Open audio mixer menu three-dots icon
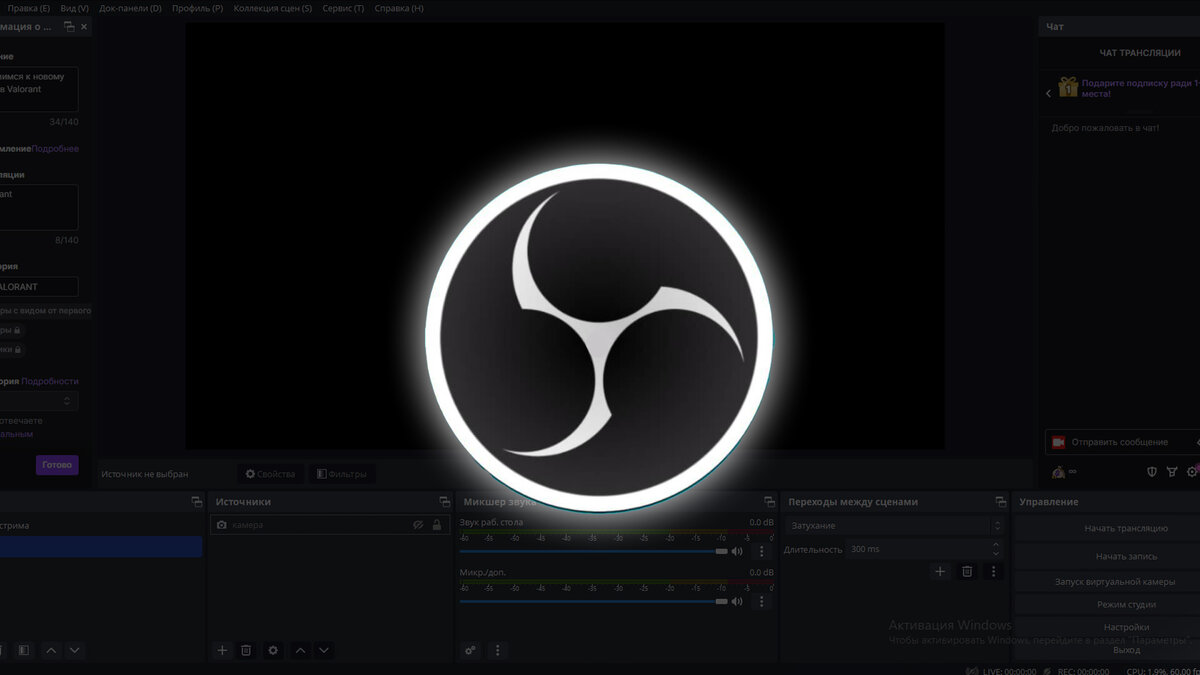The width and height of the screenshot is (1200, 675). click(498, 650)
